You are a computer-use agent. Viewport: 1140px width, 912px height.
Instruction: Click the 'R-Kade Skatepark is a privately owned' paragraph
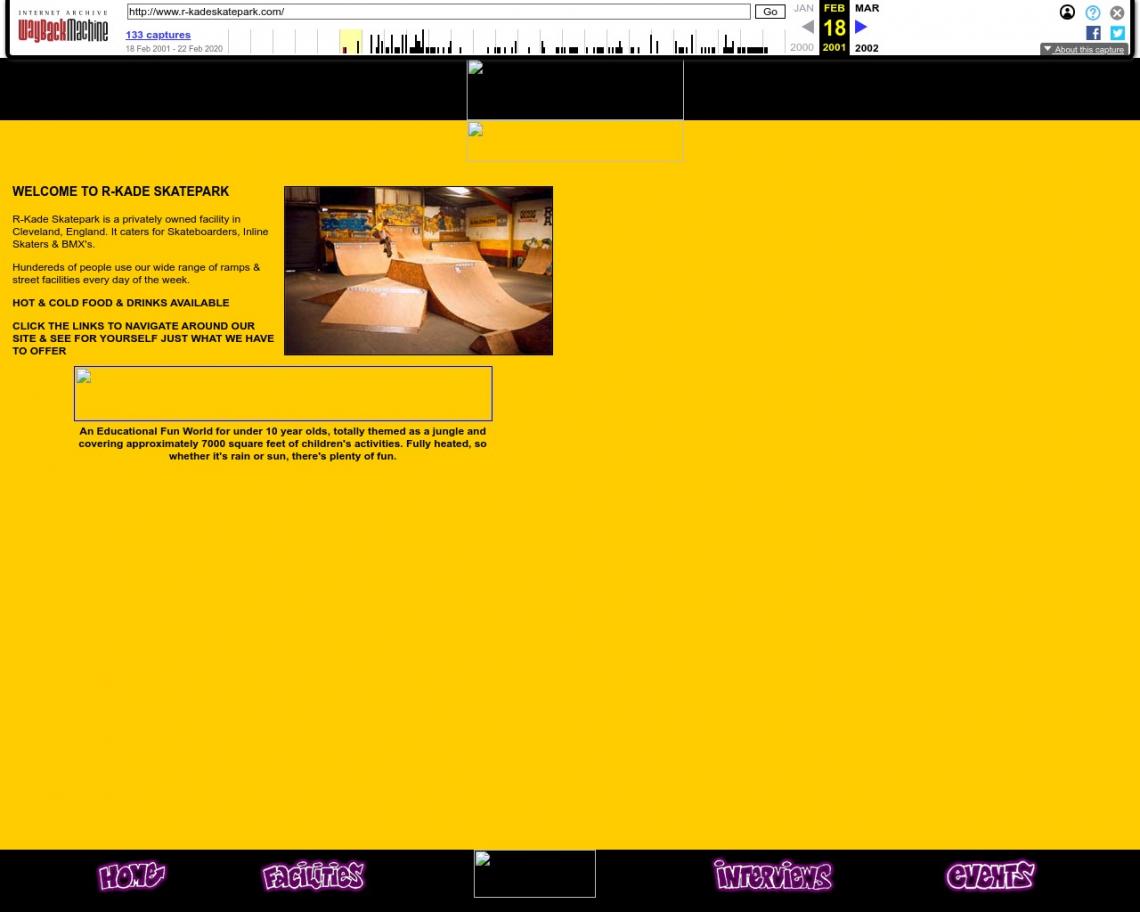click(140, 231)
